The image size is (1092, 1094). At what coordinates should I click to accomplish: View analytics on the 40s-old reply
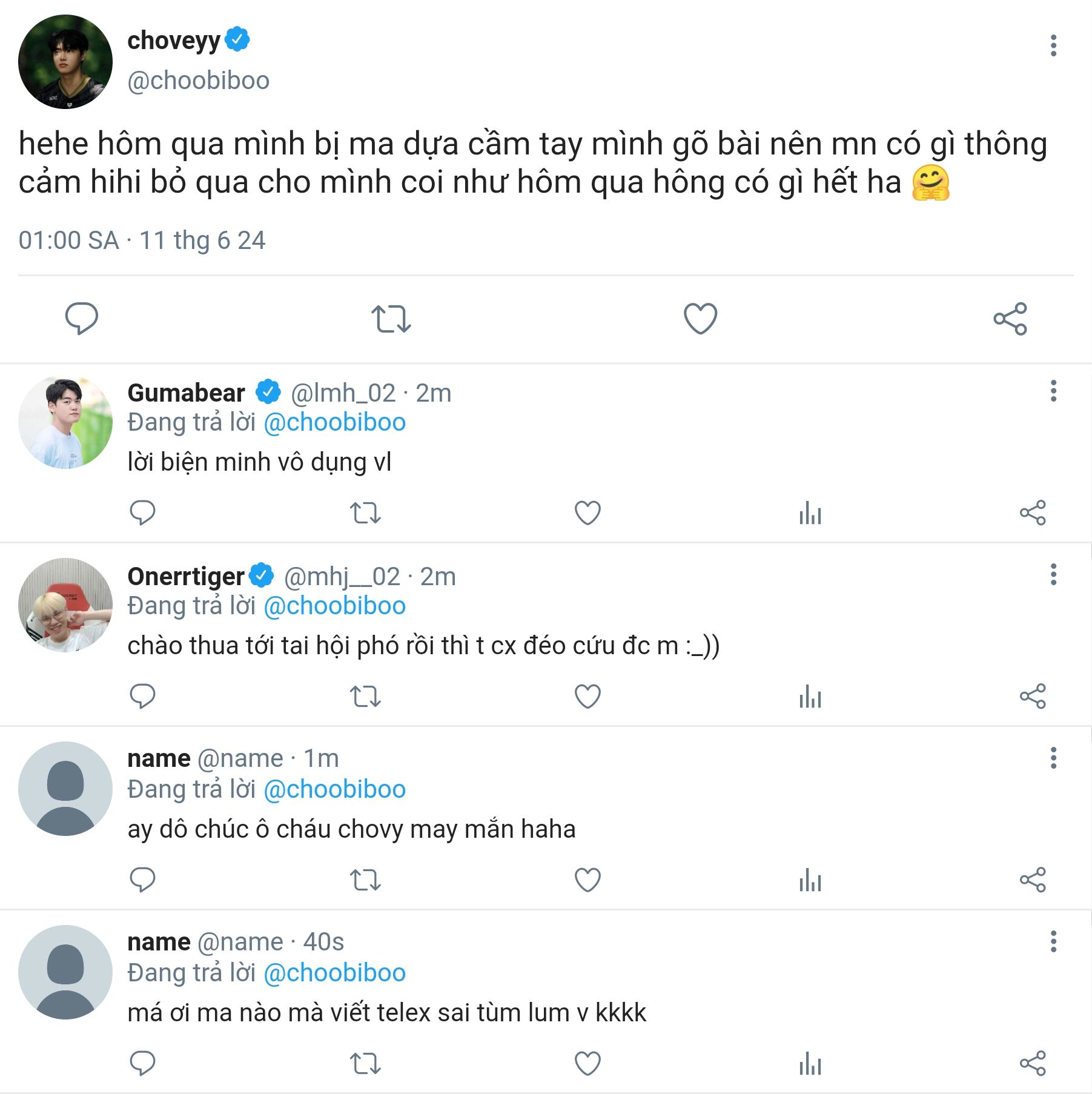click(810, 1063)
